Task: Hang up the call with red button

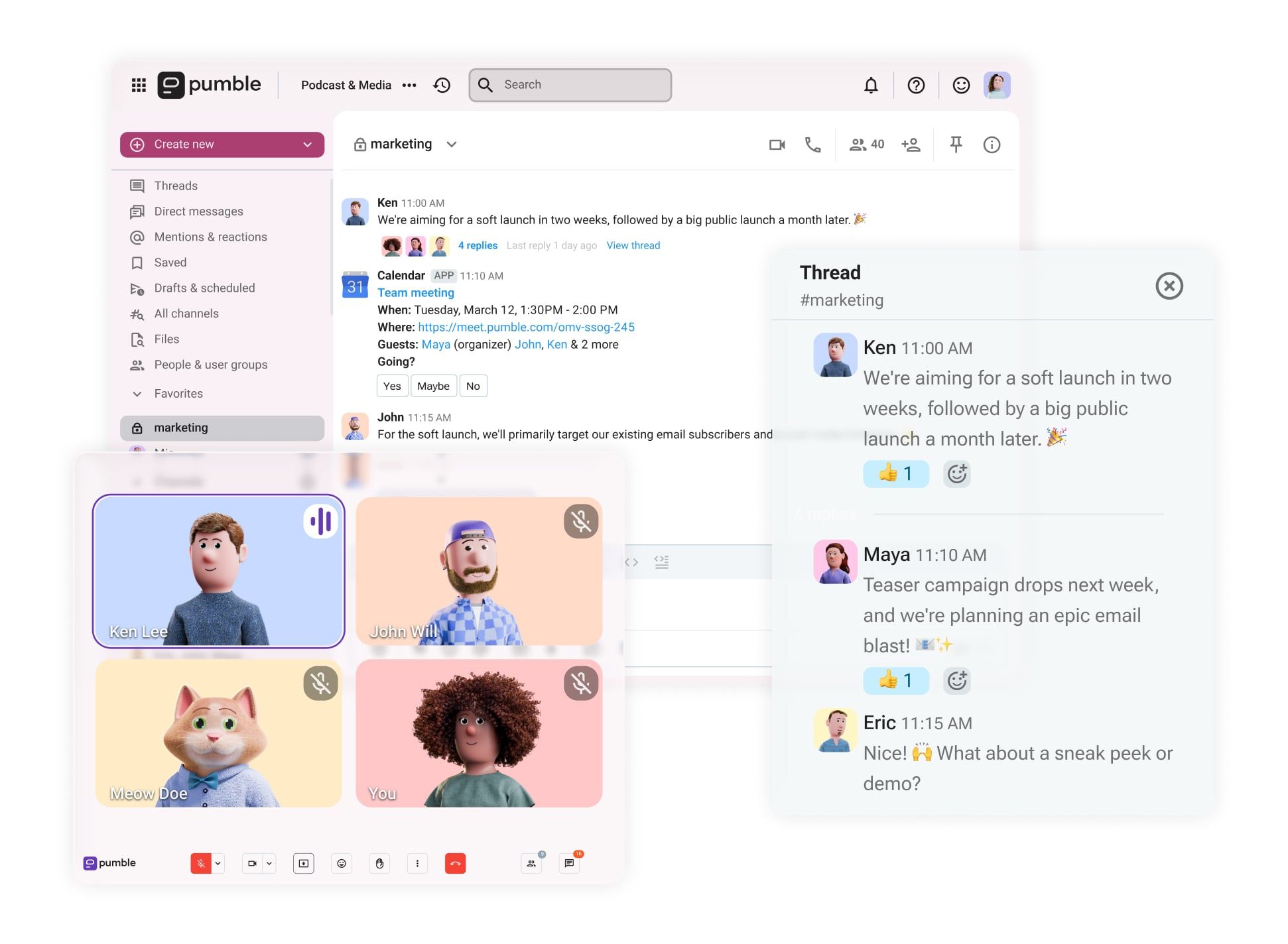Action: coord(455,863)
